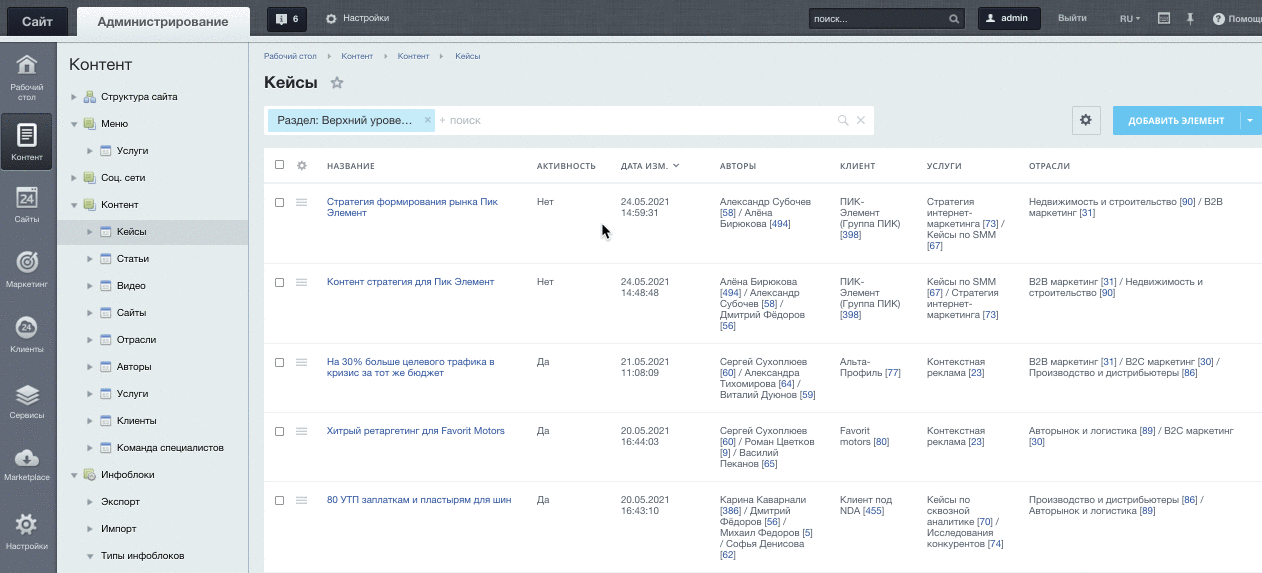The height and width of the screenshot is (573, 1262).
Task: Open the Настройки gear in sidebar
Action: tap(27, 531)
